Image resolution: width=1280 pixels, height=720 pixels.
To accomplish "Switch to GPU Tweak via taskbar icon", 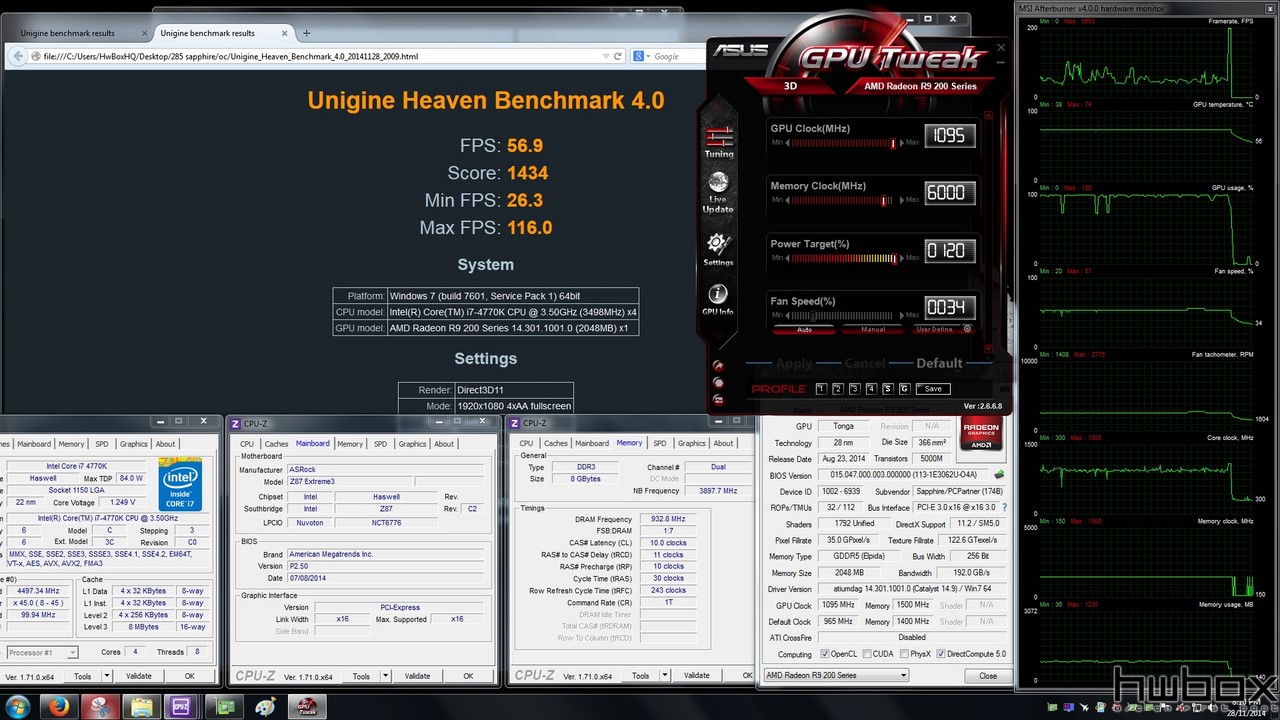I will pos(306,706).
